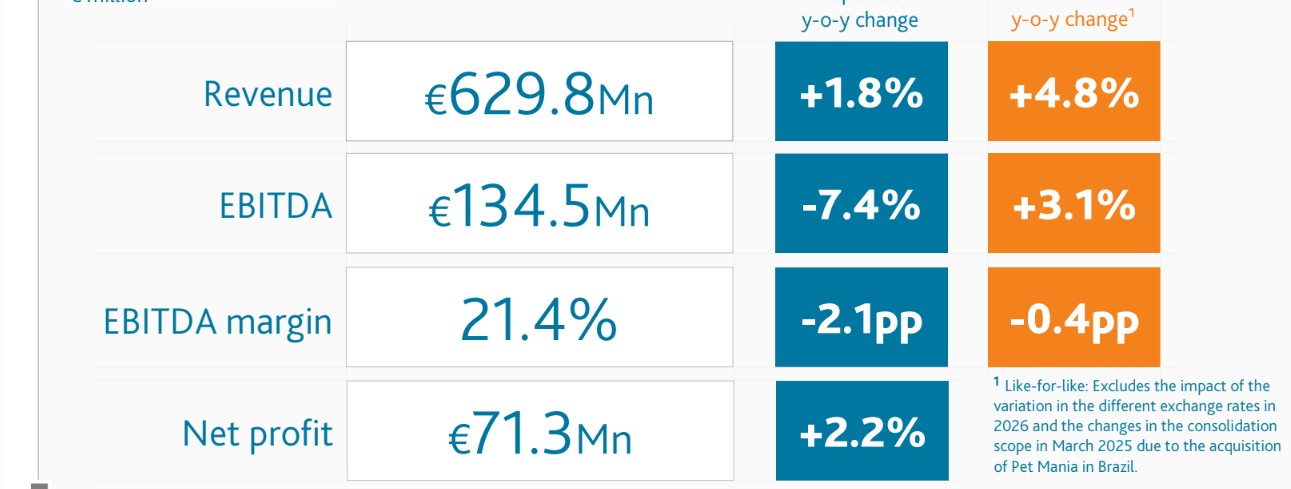Select the €71.3Mn net profit box
The height and width of the screenshot is (489, 1291).
(539, 431)
